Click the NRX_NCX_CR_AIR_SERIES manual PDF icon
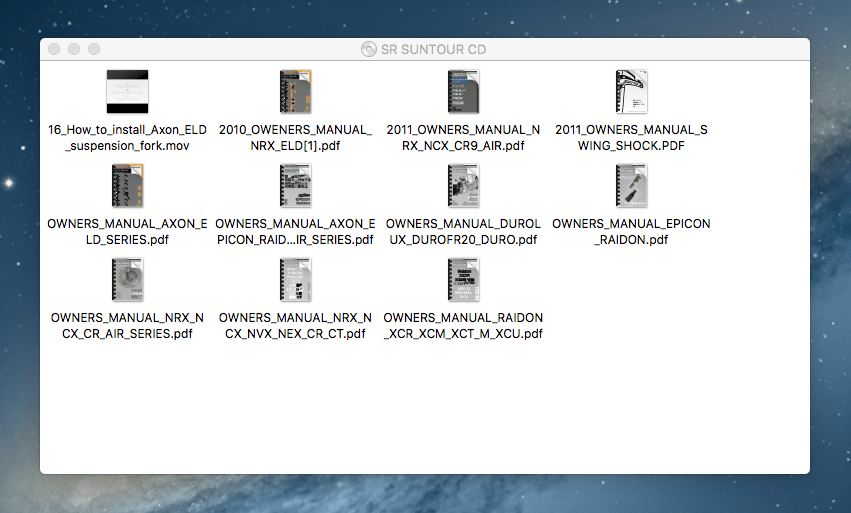This screenshot has height=513, width=851. click(127, 280)
